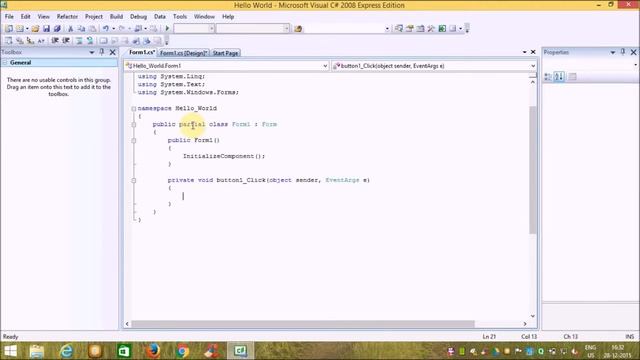Collapse the General group in Toolbox
This screenshot has height=360, width=640.
tap(5, 63)
